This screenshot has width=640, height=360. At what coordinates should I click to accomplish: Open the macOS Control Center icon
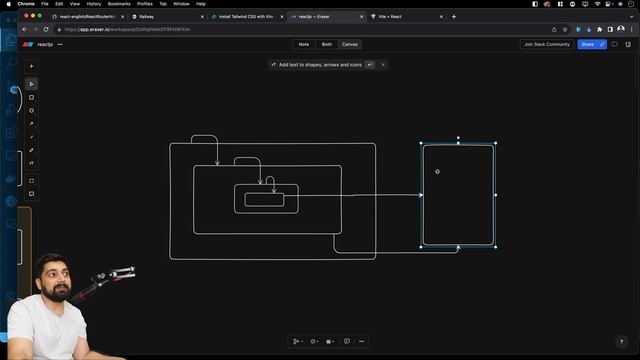tap(609, 4)
